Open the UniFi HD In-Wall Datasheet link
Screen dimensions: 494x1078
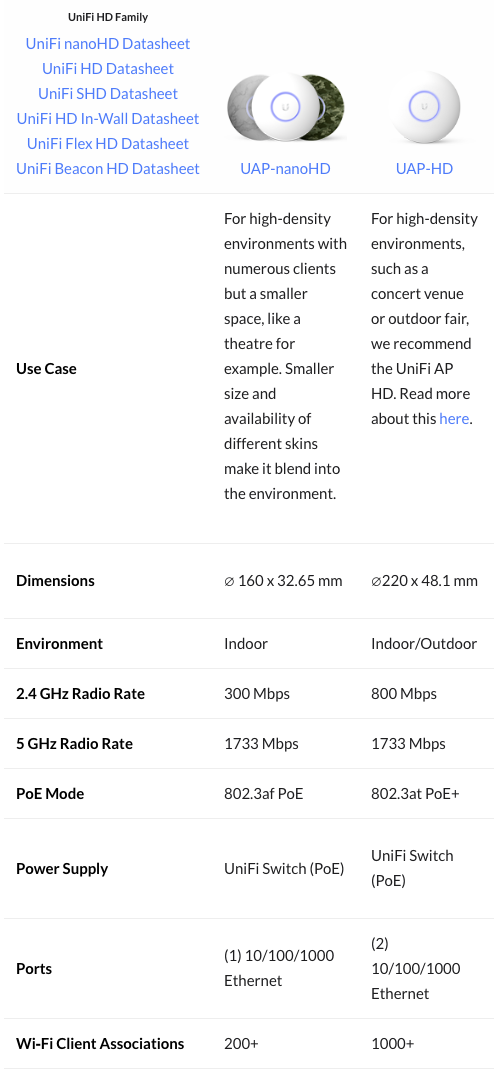click(108, 119)
